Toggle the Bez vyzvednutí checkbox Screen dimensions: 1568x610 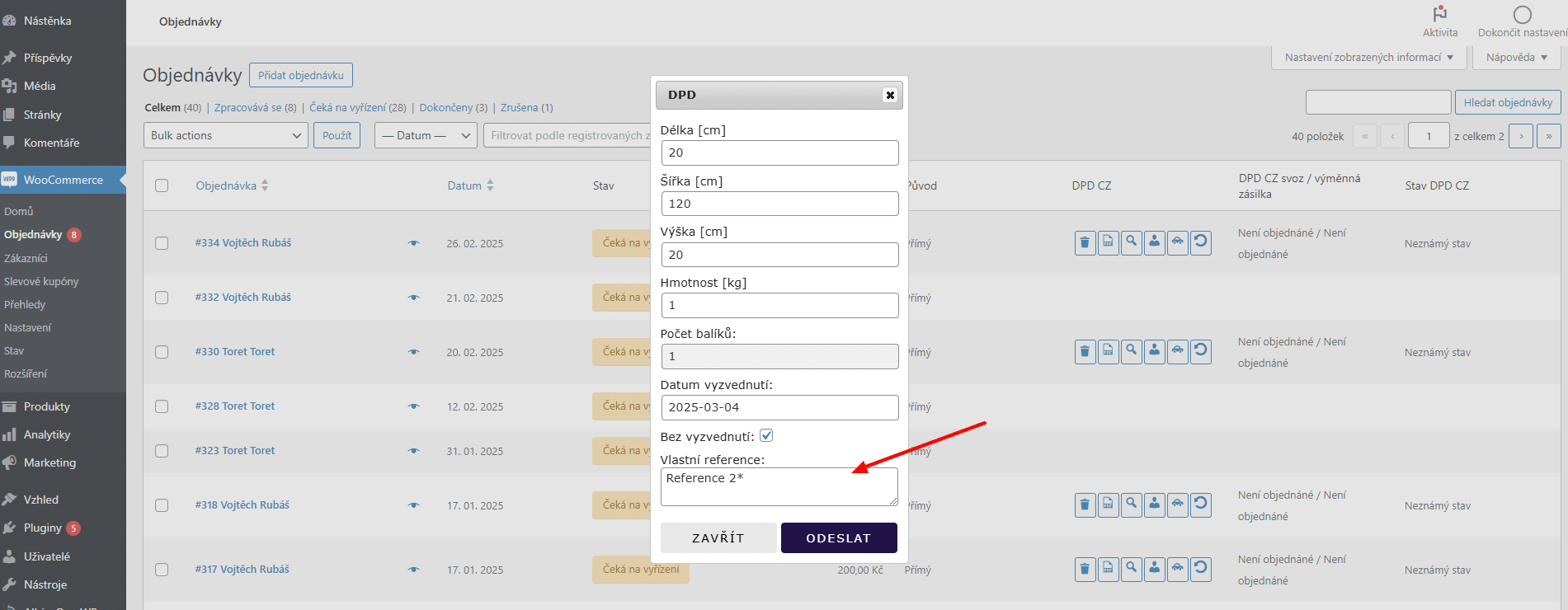pyautogui.click(x=766, y=435)
